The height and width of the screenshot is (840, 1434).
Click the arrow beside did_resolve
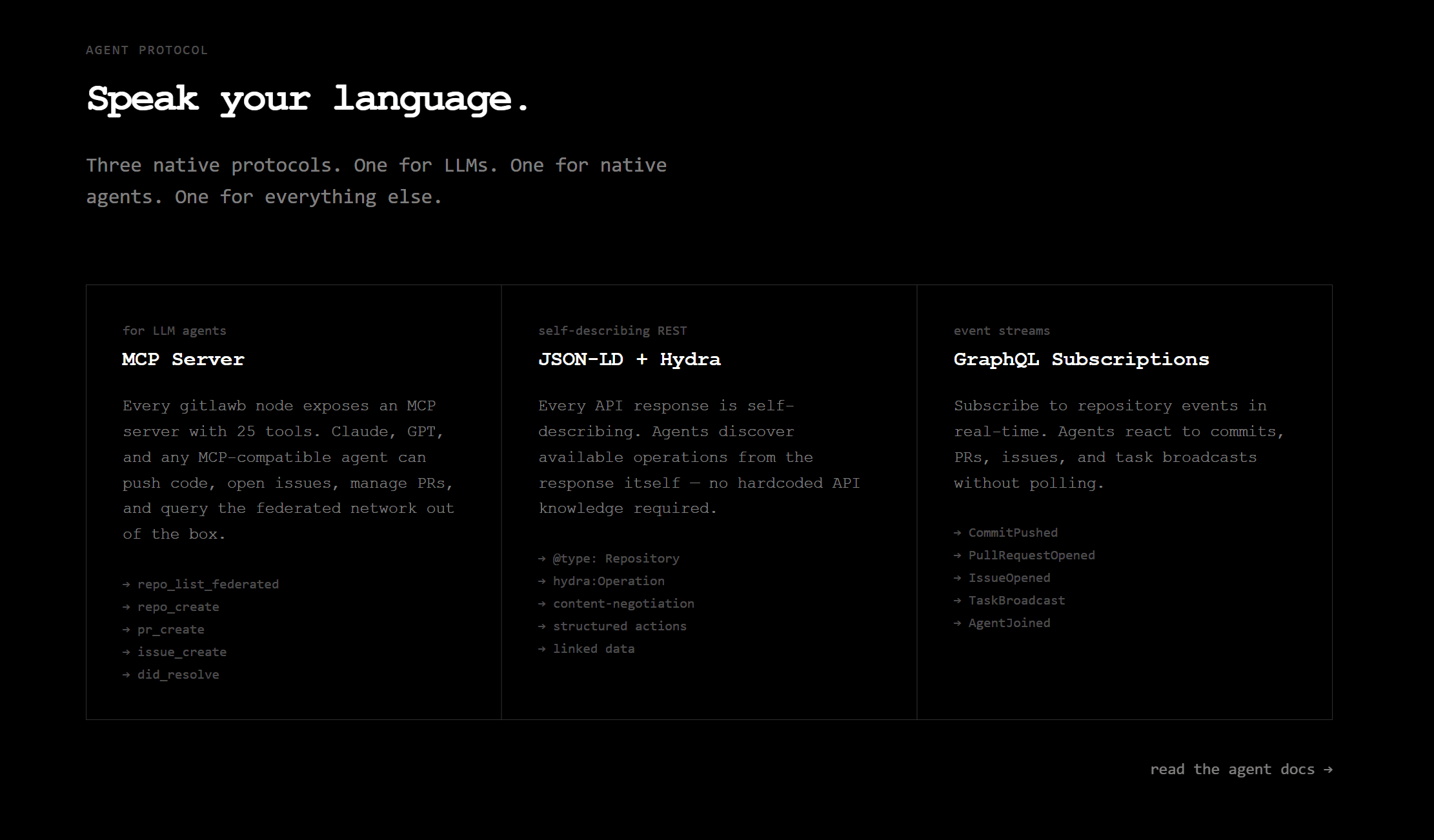click(x=126, y=675)
